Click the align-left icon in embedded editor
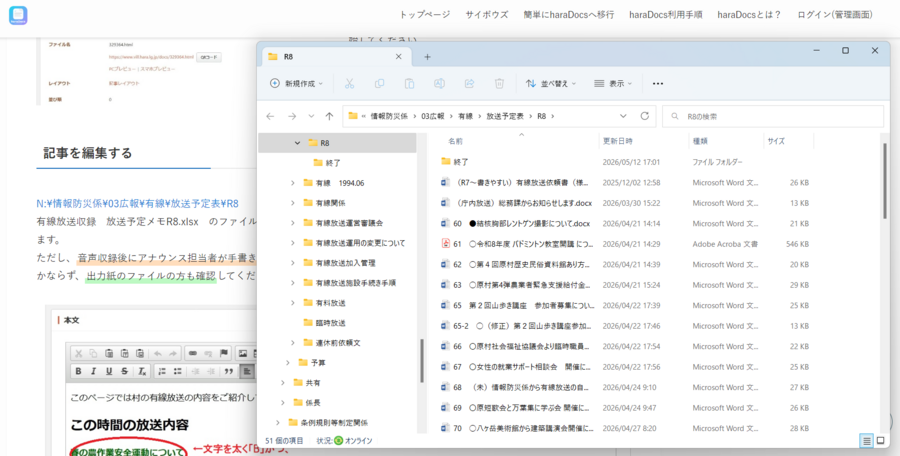900x456 pixels. coord(247,371)
